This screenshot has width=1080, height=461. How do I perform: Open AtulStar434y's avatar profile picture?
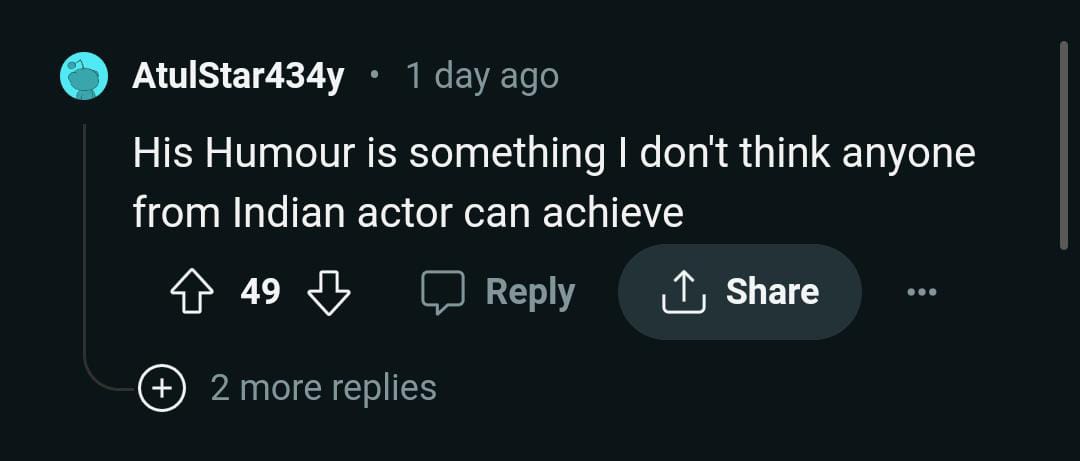point(84,76)
